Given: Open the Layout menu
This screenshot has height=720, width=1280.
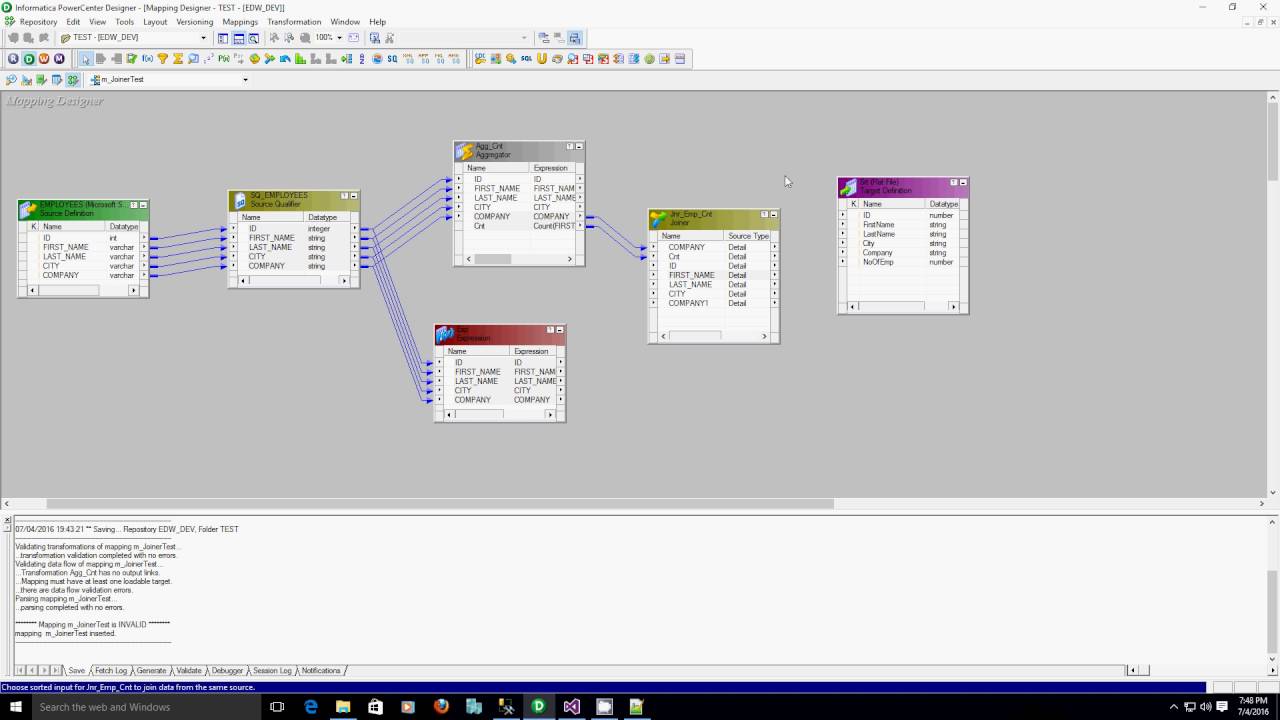Looking at the screenshot, I should (155, 21).
